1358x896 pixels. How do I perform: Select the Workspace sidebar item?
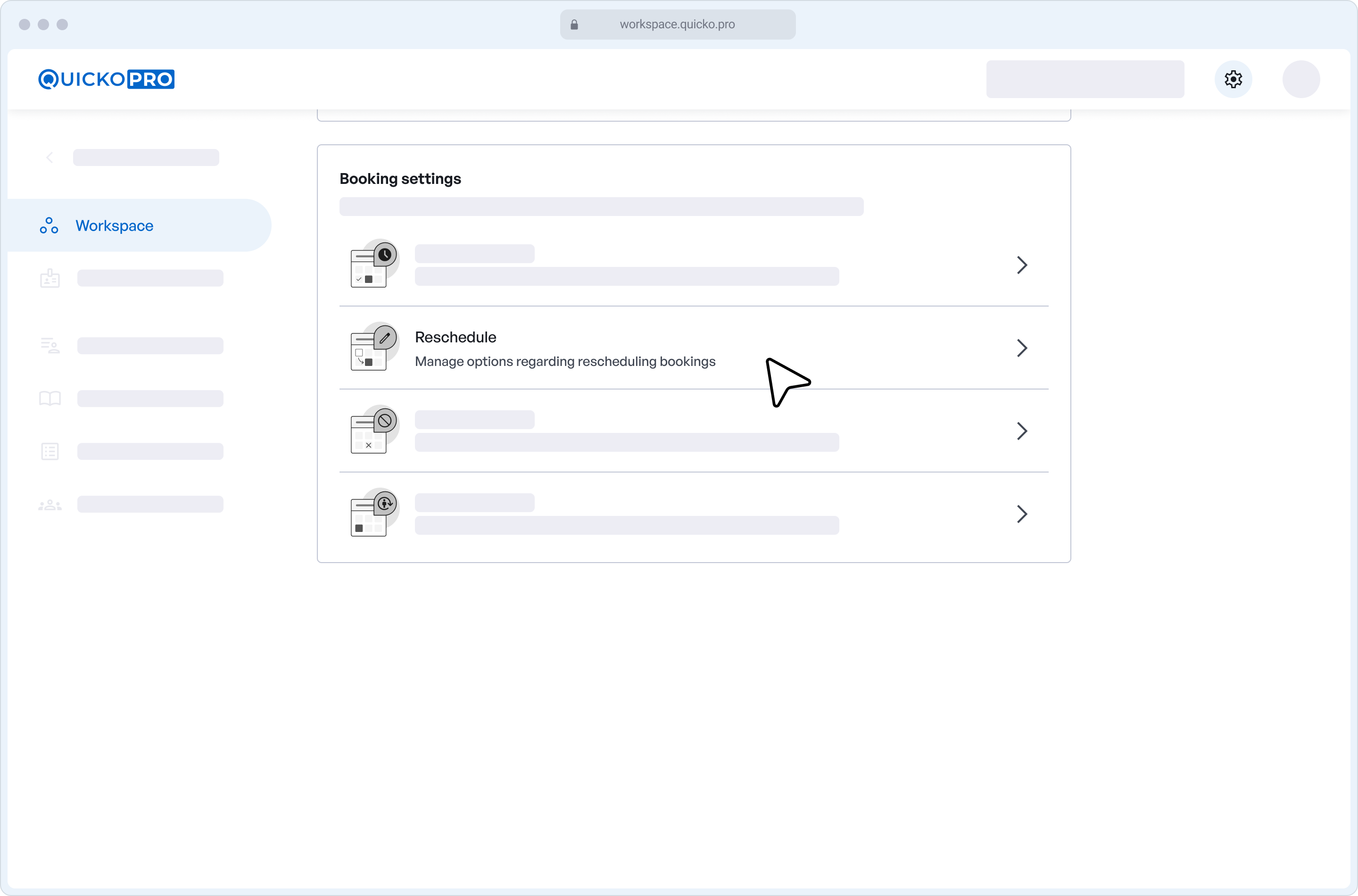(x=140, y=225)
